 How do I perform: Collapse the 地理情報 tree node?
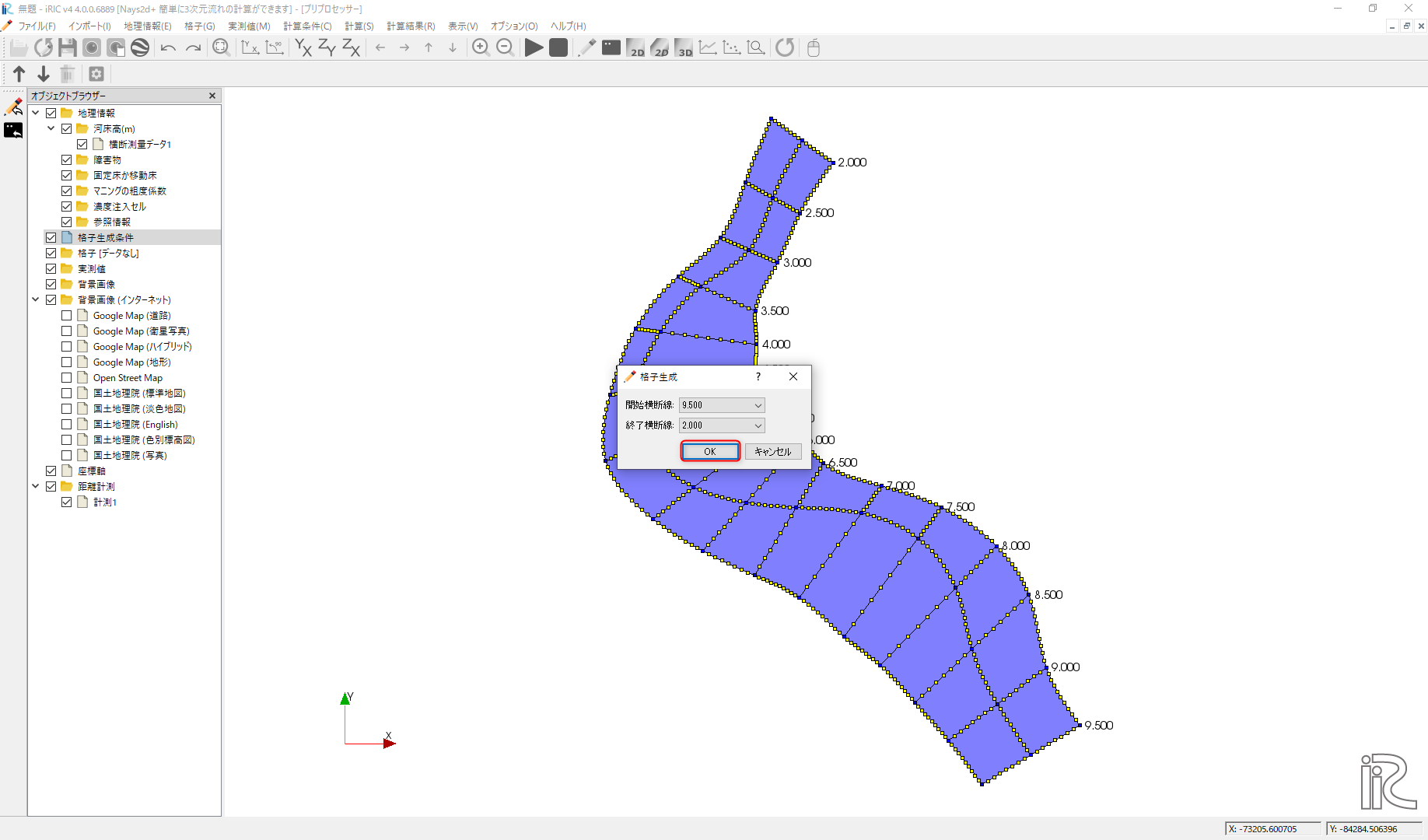[36, 113]
